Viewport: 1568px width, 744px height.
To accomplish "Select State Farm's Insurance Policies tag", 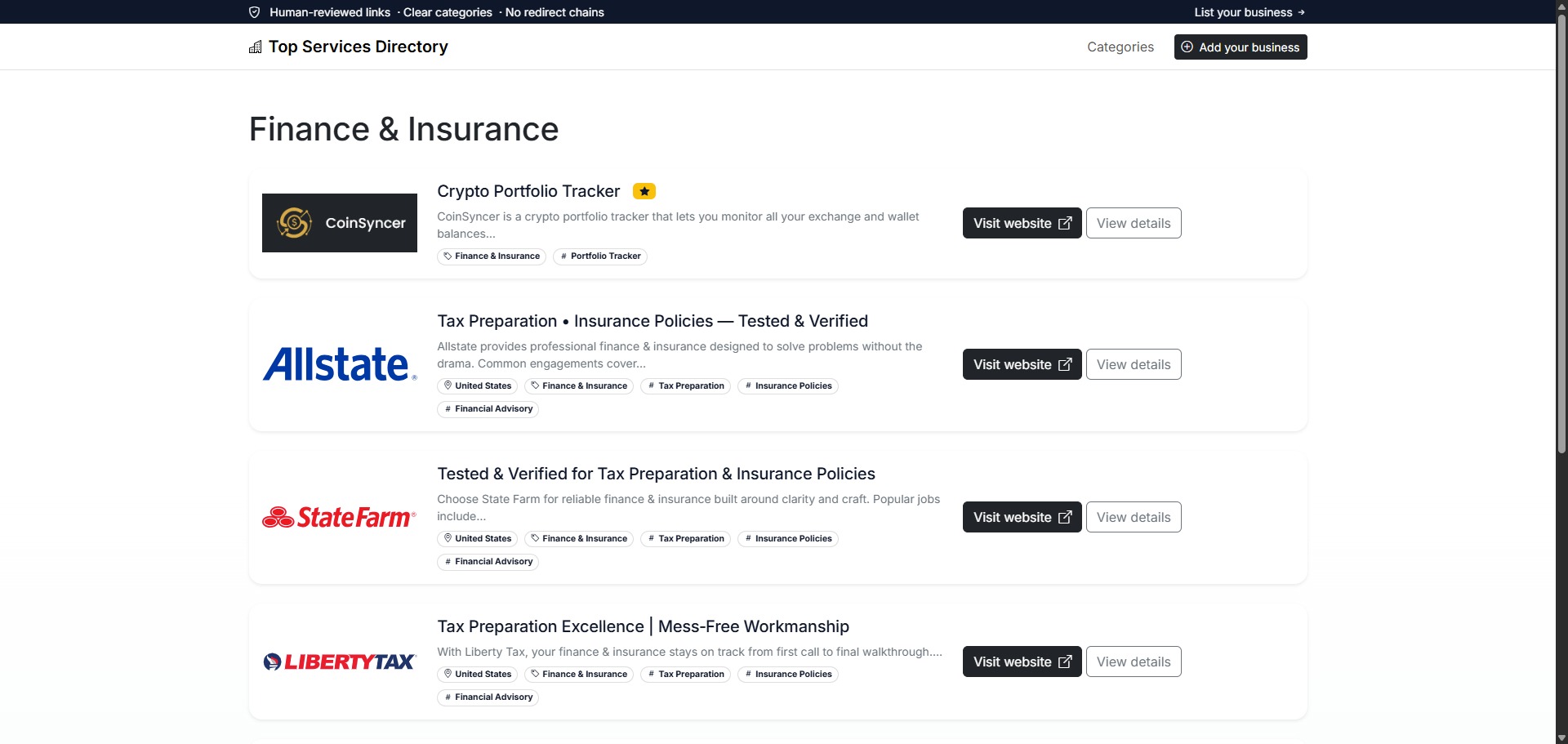I will coord(787,539).
